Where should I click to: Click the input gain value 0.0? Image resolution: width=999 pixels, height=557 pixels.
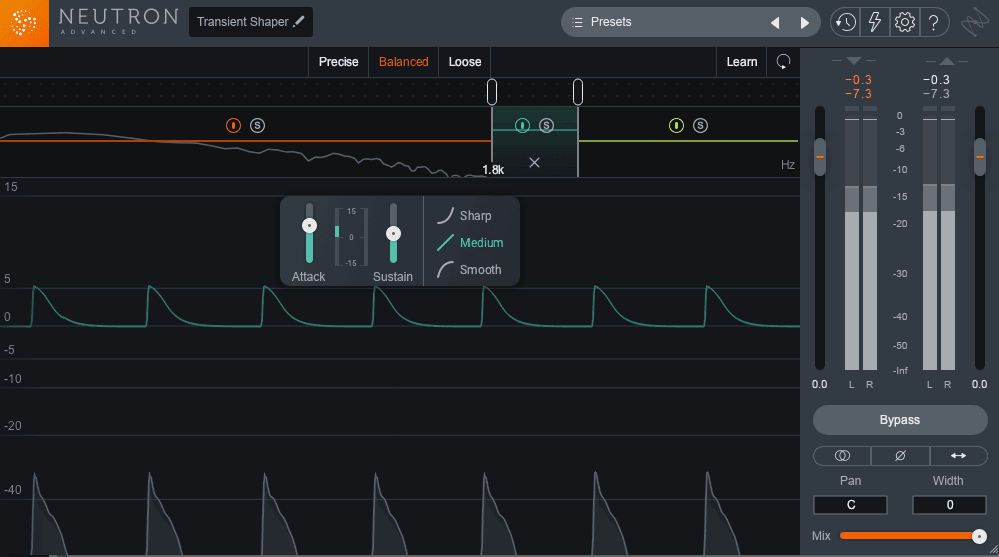819,384
